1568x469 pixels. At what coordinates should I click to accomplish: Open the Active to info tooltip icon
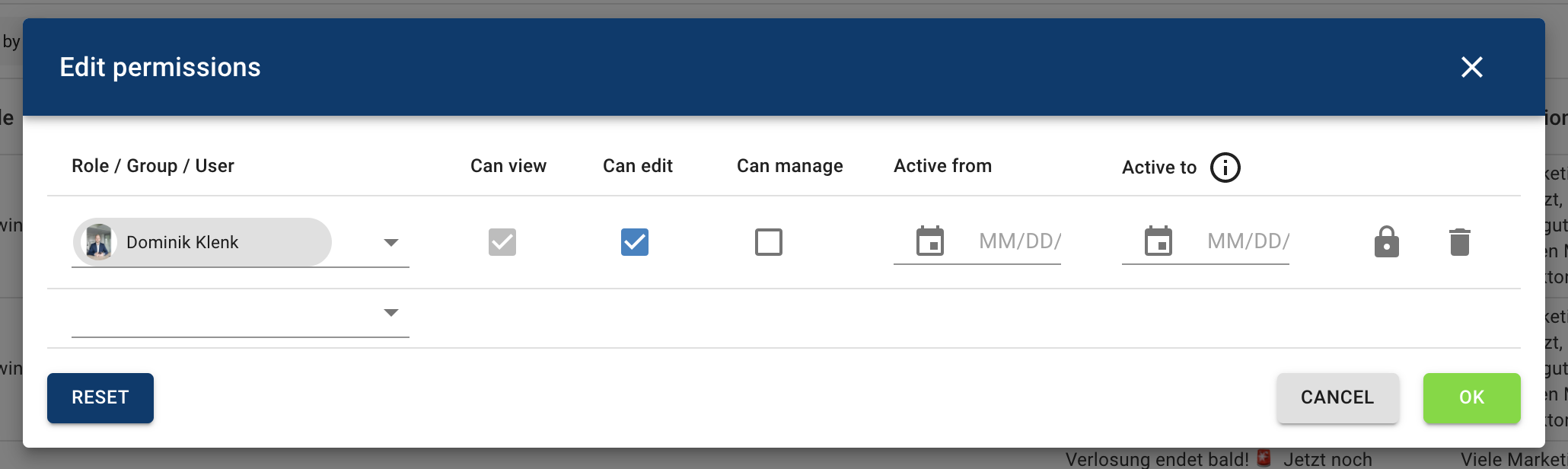1225,167
